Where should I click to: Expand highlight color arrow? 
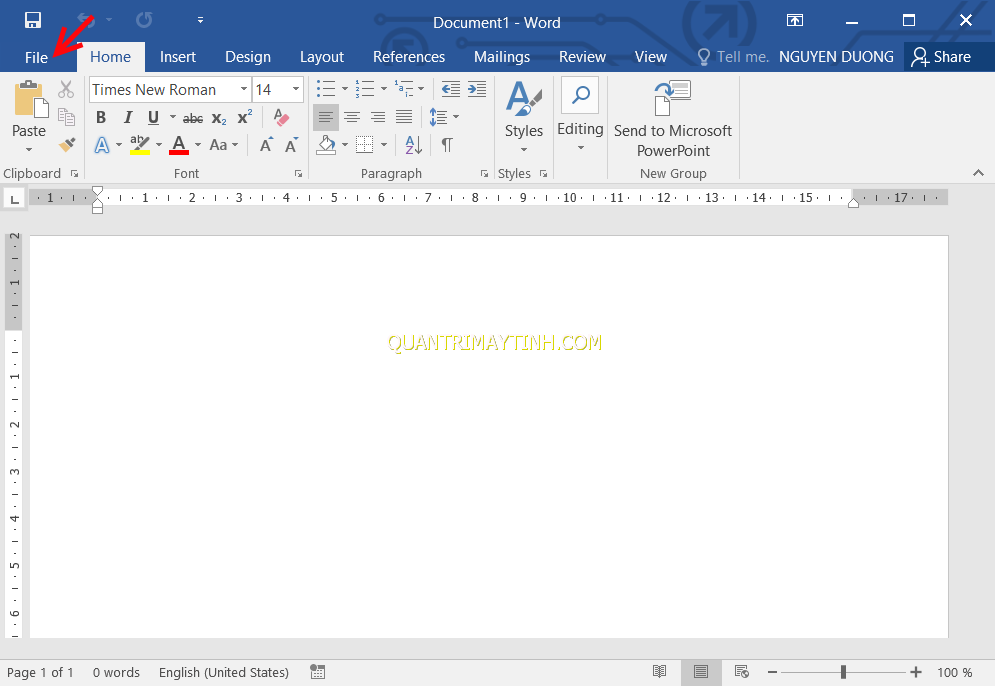159,145
